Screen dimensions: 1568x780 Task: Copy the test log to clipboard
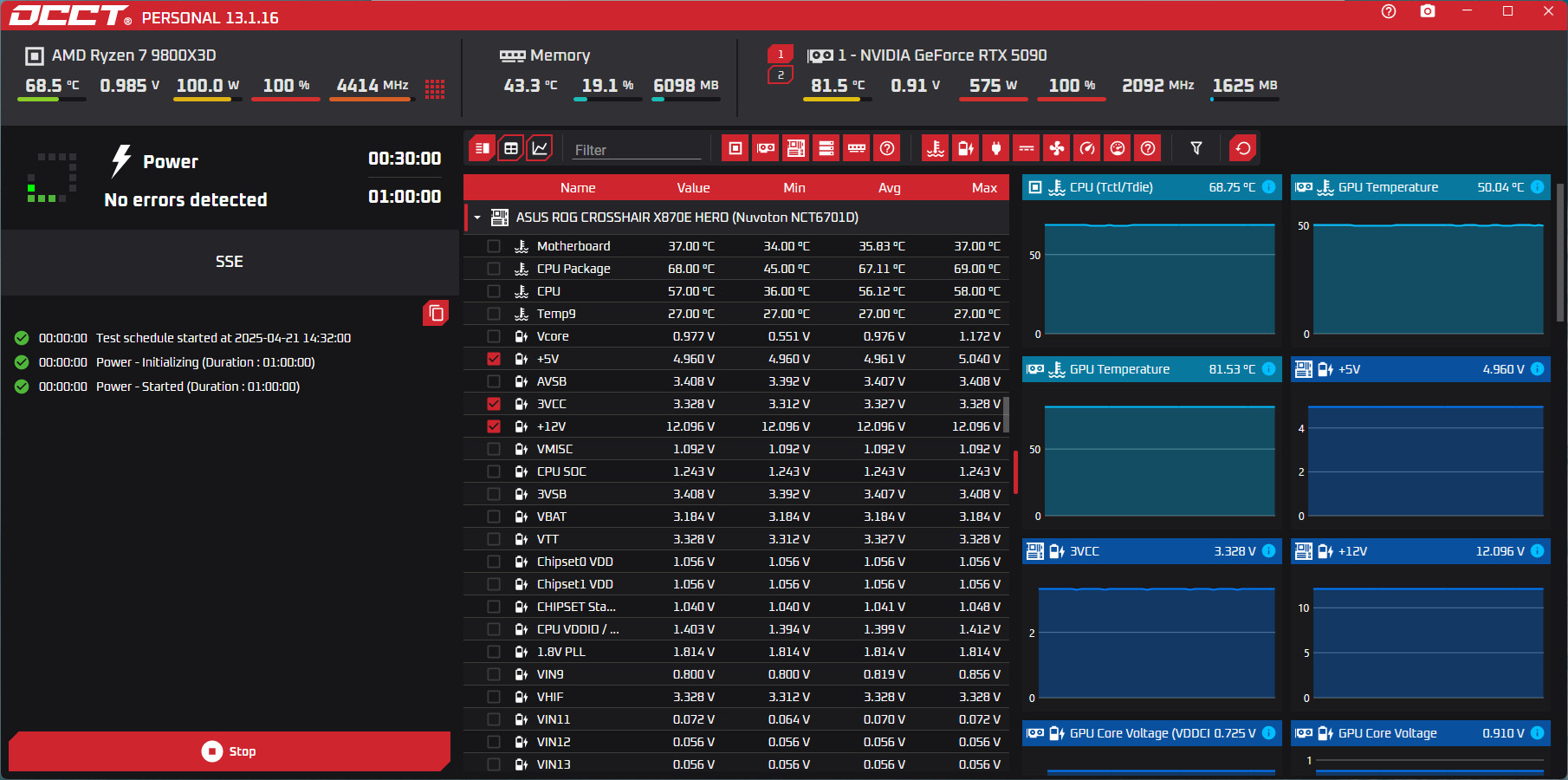tap(436, 313)
